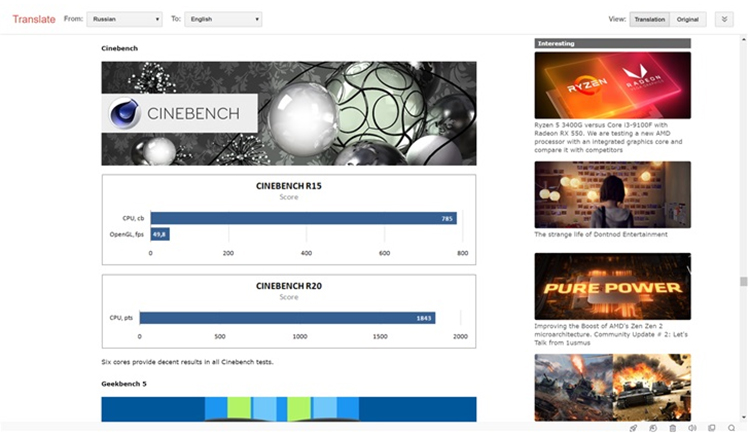Click the Geekbench 5 section heading
Image resolution: width=750 pixels, height=434 pixels.
tap(124, 384)
